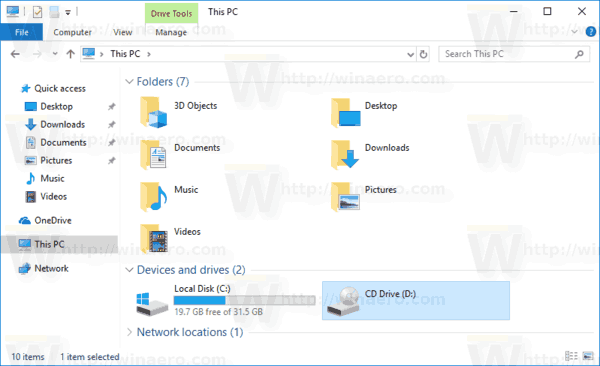This screenshot has height=366, width=600.
Task: Maximize the This PC window
Action: pyautogui.click(x=547, y=11)
